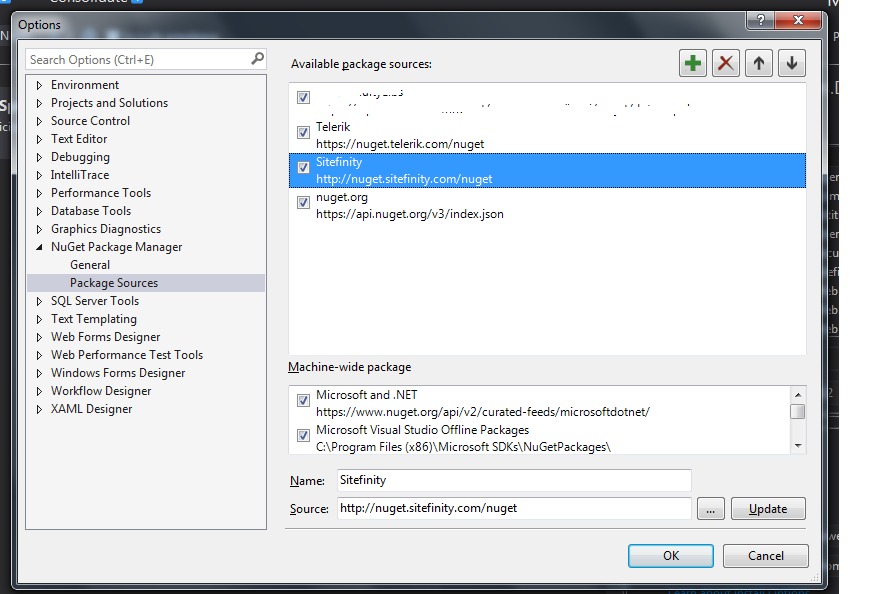Viewport: 891px width, 594px height.
Task: Move source up with the up arrow
Action: 758,63
